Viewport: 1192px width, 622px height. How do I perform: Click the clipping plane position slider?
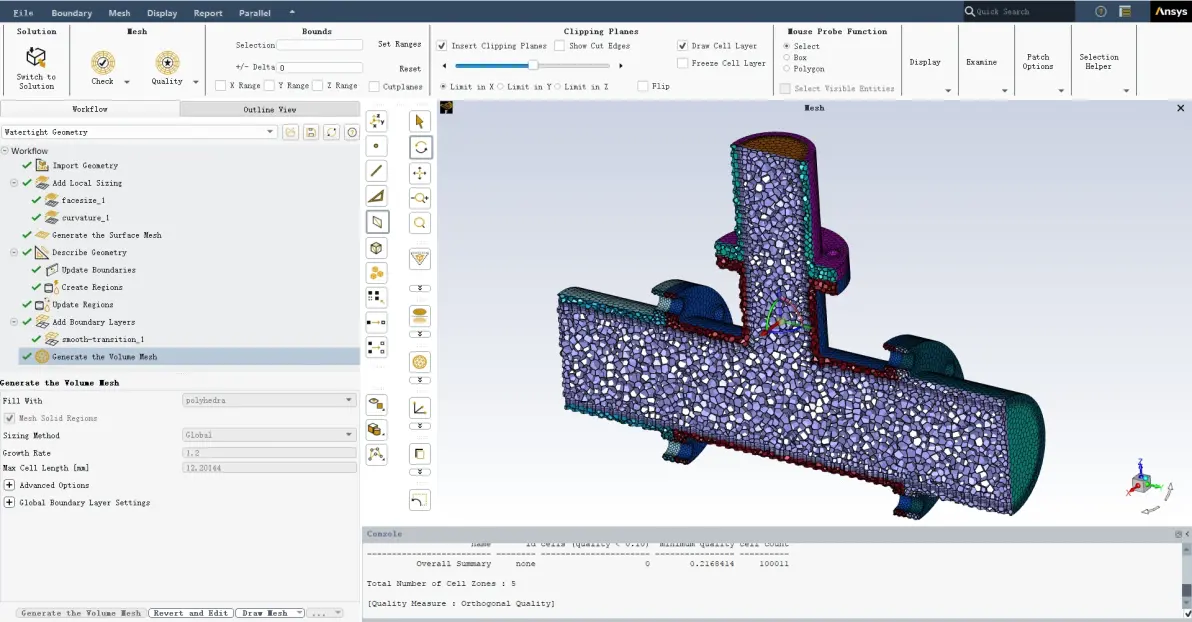click(533, 65)
